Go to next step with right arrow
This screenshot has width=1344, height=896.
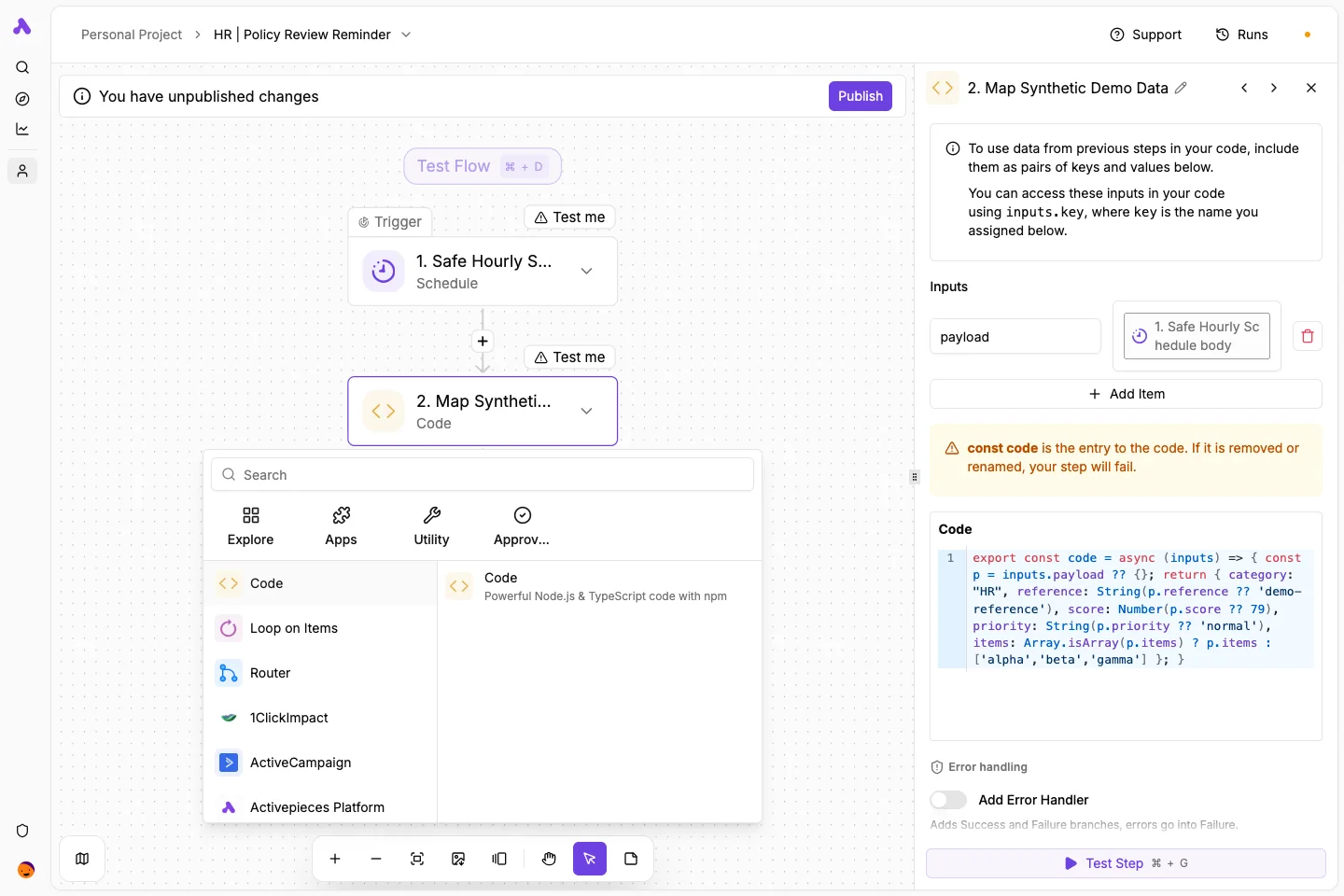(1274, 88)
